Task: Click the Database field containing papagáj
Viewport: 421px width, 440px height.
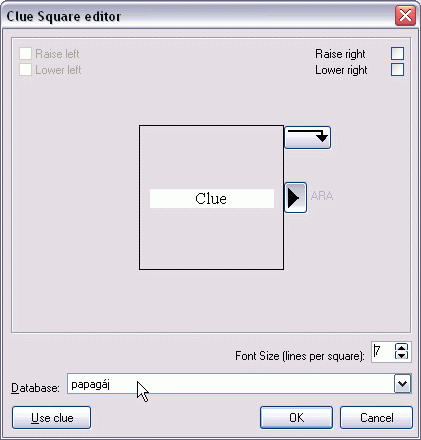Action: (x=231, y=384)
